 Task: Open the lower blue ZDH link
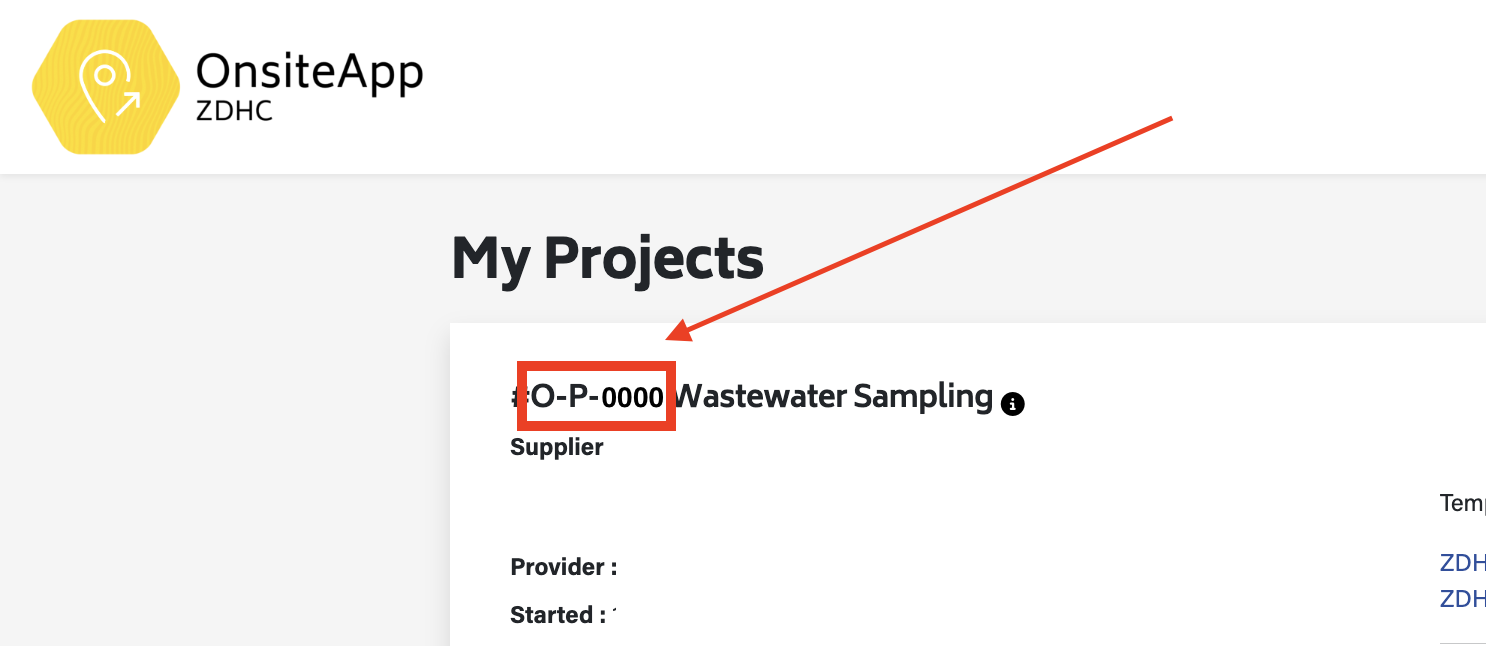pyautogui.click(x=1461, y=598)
